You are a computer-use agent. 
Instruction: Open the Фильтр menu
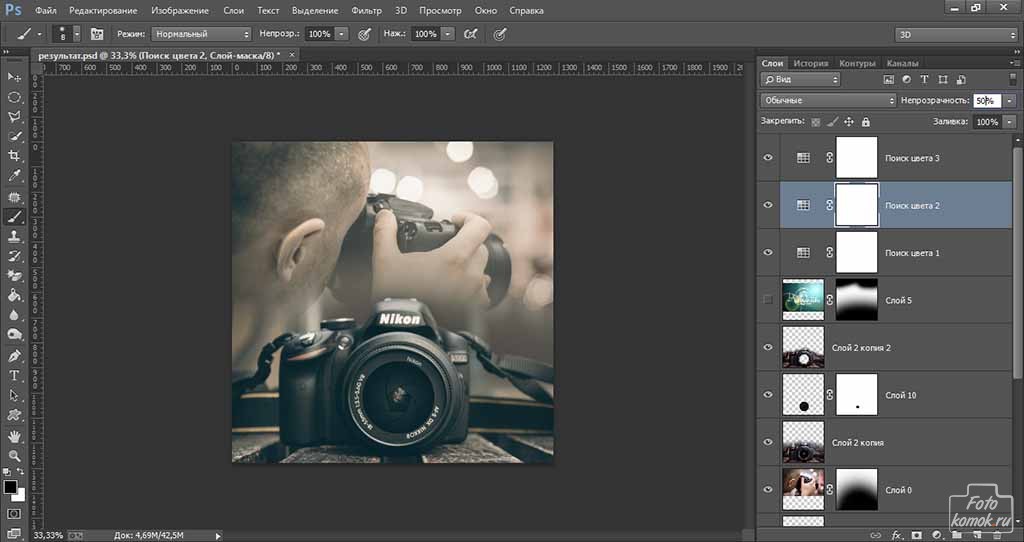[x=366, y=10]
